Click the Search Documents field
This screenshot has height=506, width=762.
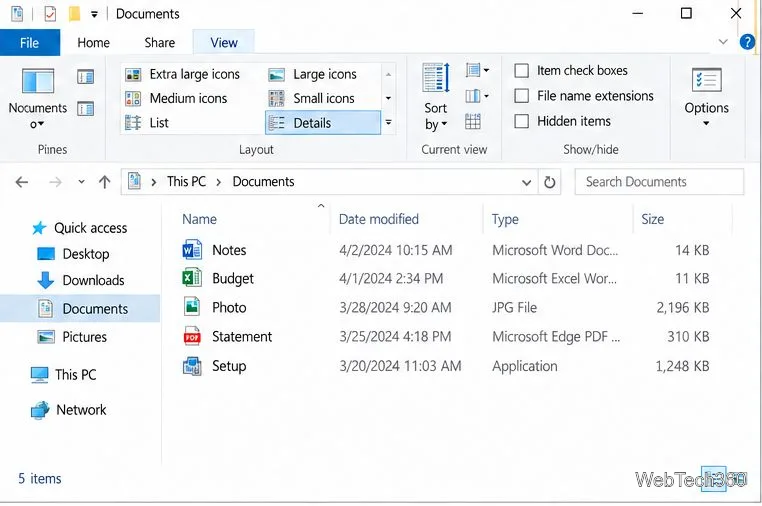pyautogui.click(x=659, y=182)
